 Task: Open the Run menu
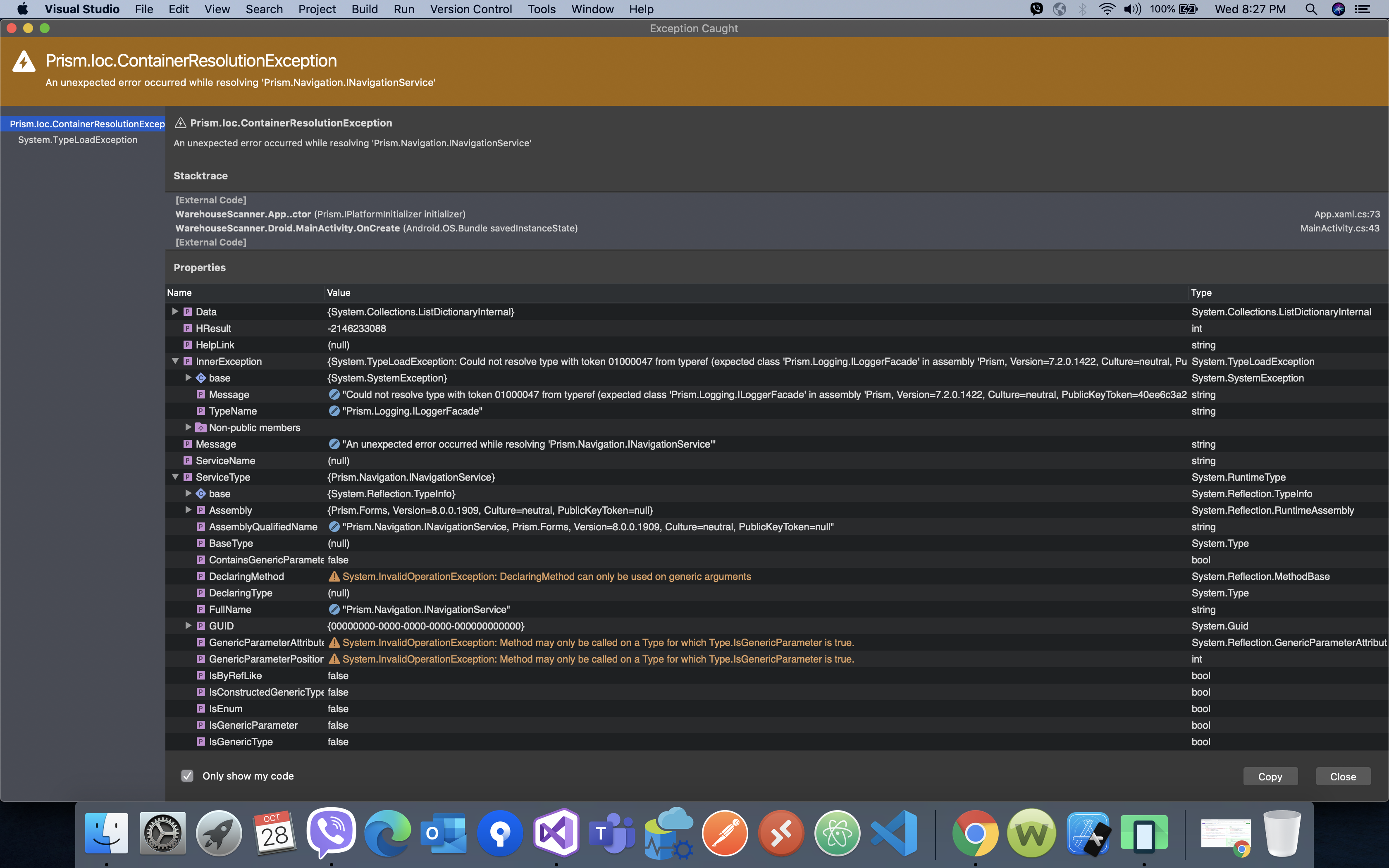(x=404, y=9)
